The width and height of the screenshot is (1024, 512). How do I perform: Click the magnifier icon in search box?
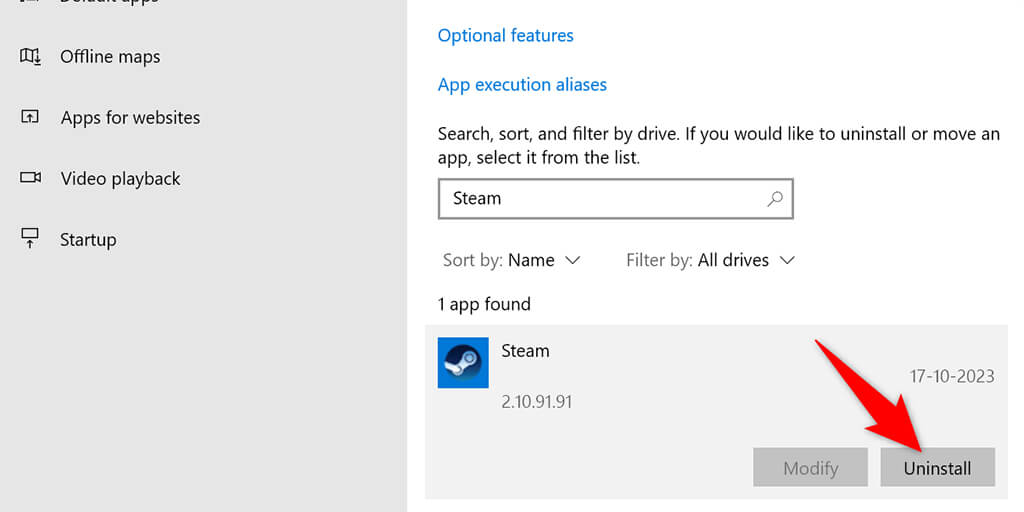point(774,198)
